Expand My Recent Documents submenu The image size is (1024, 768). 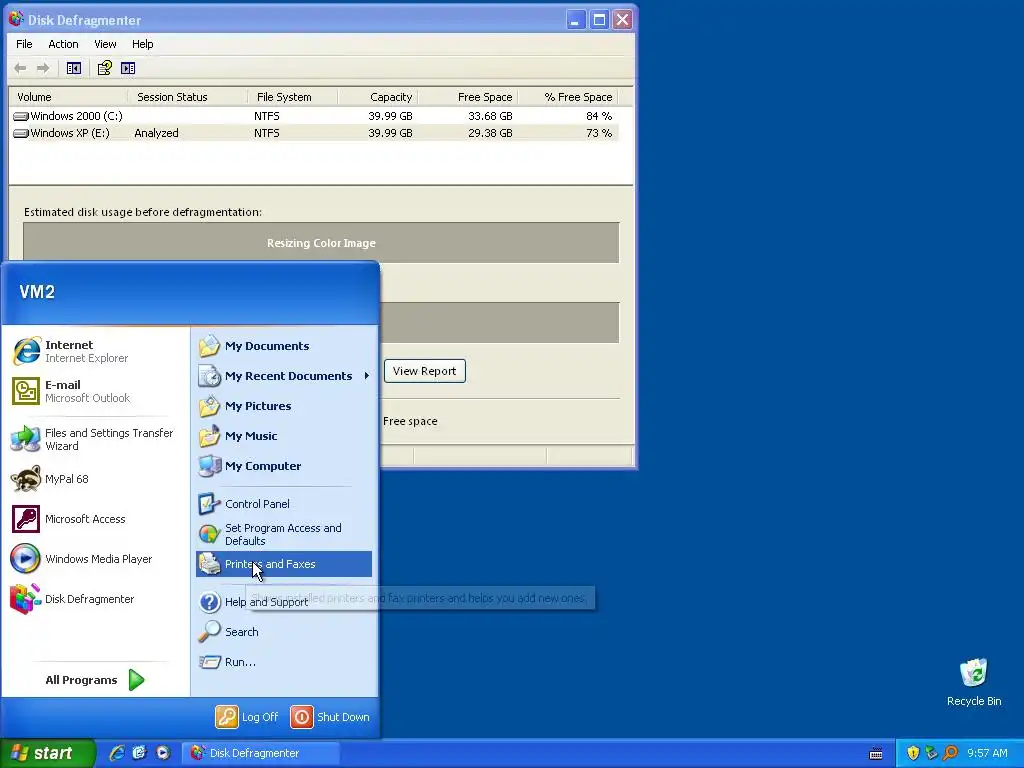pos(284,376)
